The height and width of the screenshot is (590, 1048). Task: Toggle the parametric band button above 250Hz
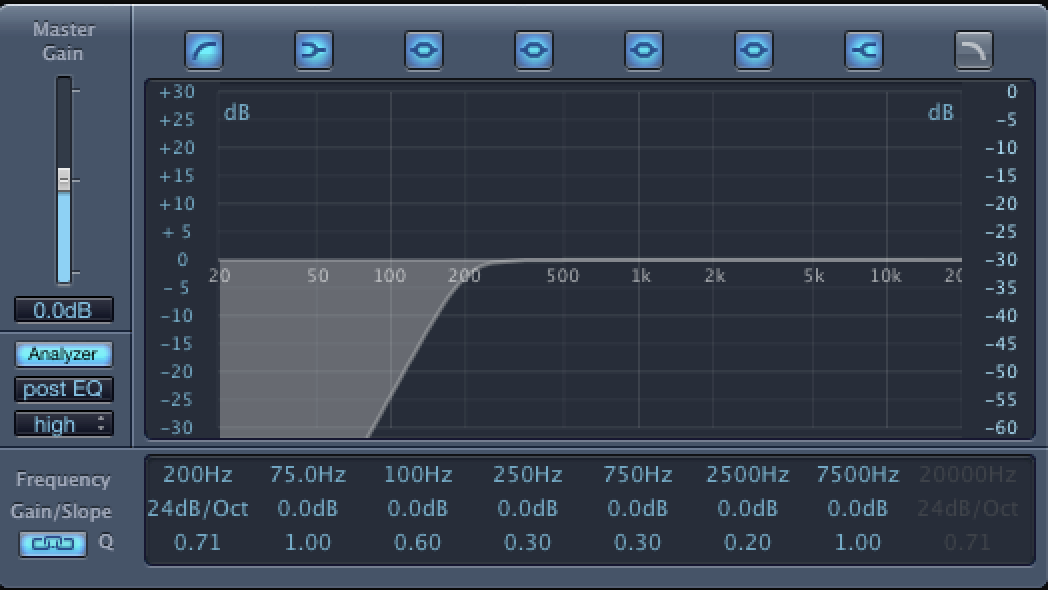click(x=534, y=50)
